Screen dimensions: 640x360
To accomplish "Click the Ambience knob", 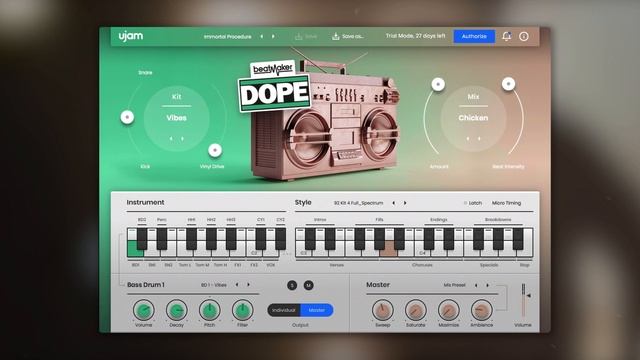I will [482, 311].
